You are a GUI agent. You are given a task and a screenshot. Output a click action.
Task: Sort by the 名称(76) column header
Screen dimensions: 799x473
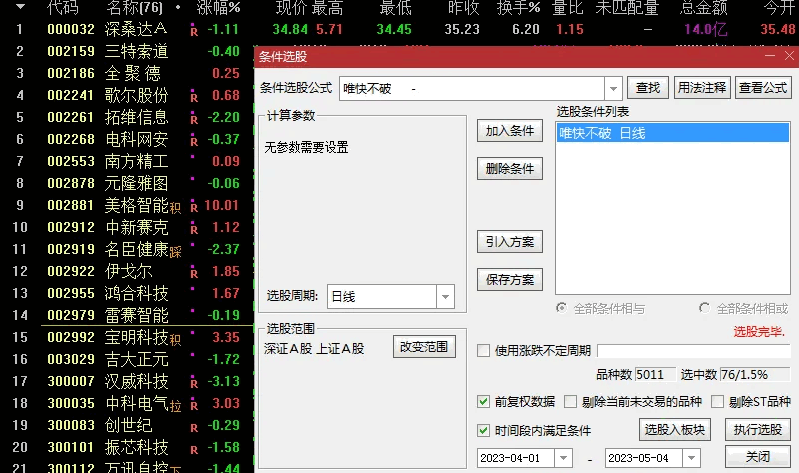[x=134, y=8]
